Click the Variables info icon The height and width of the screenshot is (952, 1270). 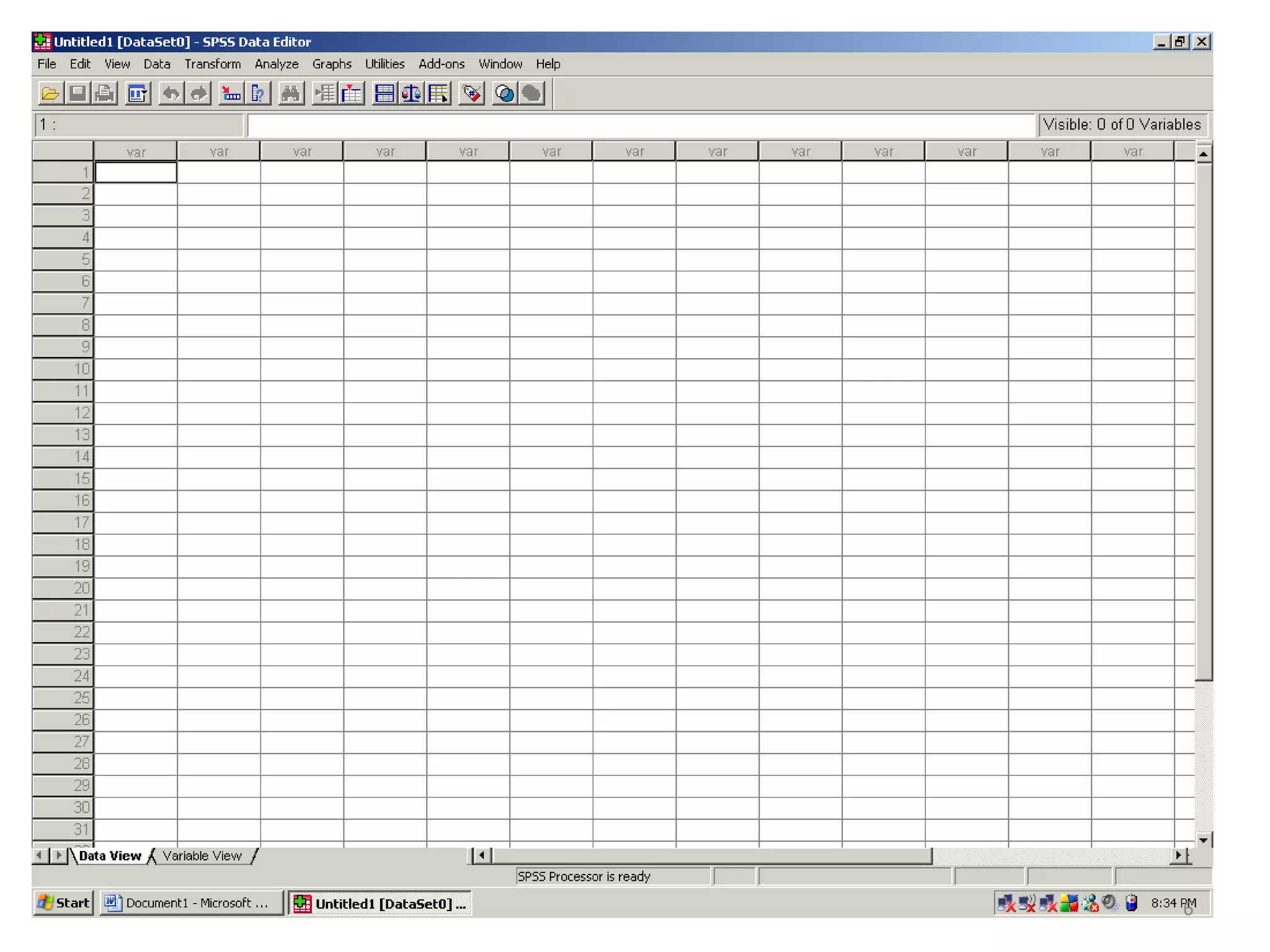tap(258, 94)
